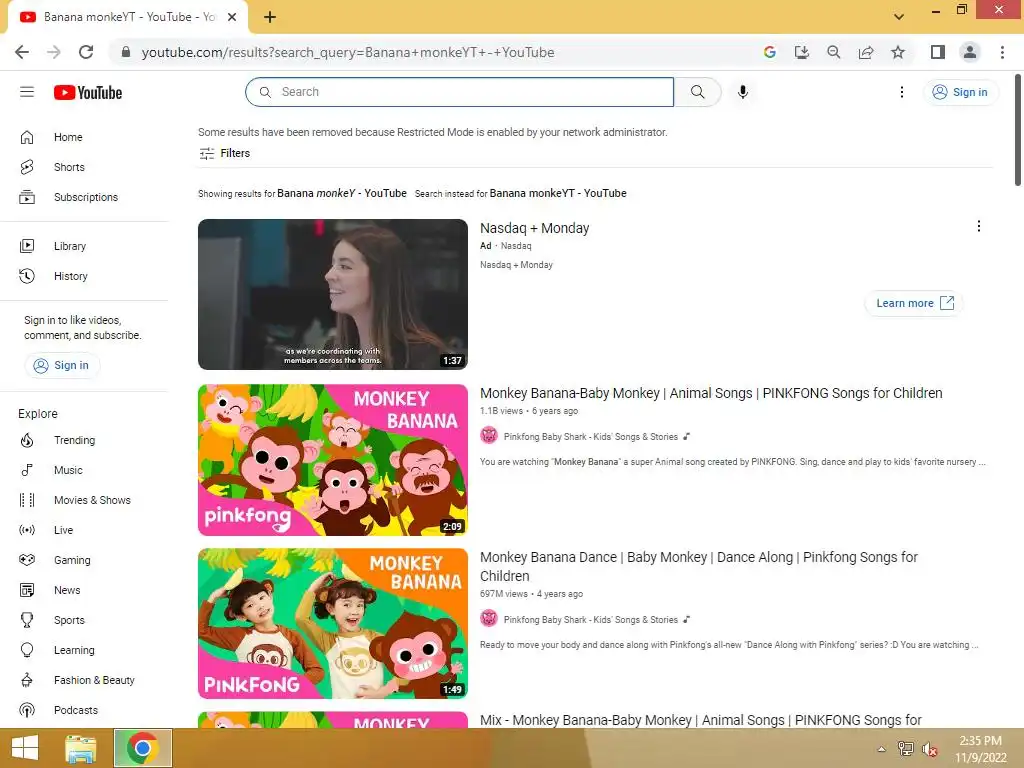Click the zoom magnifier icon in address bar
Screen dimensions: 1024x768
pyautogui.click(x=834, y=52)
